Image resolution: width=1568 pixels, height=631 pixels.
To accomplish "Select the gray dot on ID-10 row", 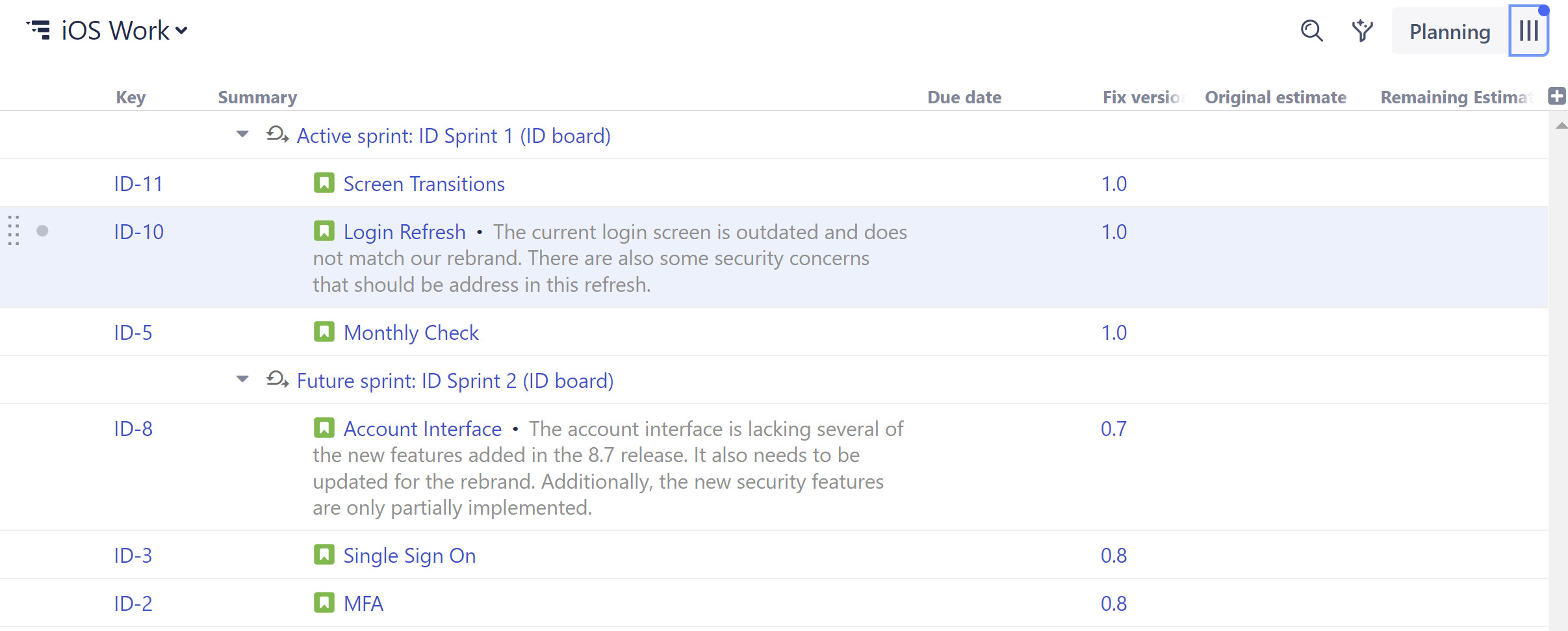I will [x=42, y=231].
